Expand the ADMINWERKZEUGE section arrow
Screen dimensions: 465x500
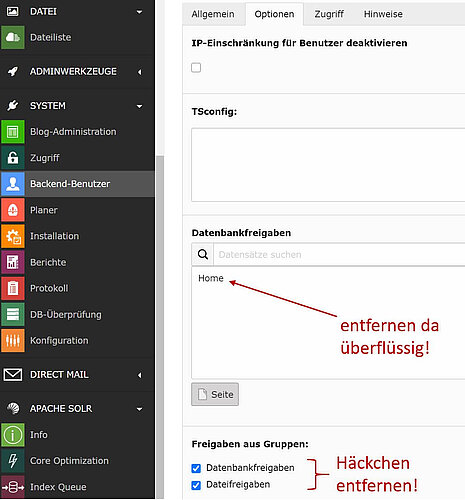click(x=140, y=72)
